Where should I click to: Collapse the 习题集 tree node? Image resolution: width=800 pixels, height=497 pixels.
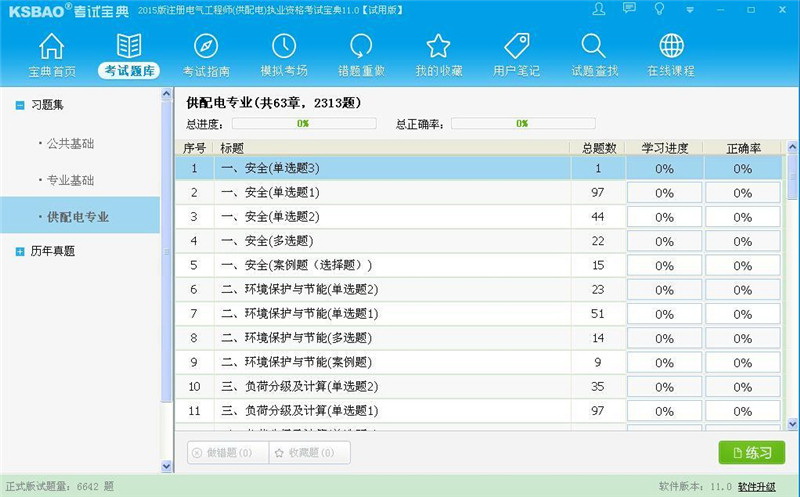tap(20, 106)
